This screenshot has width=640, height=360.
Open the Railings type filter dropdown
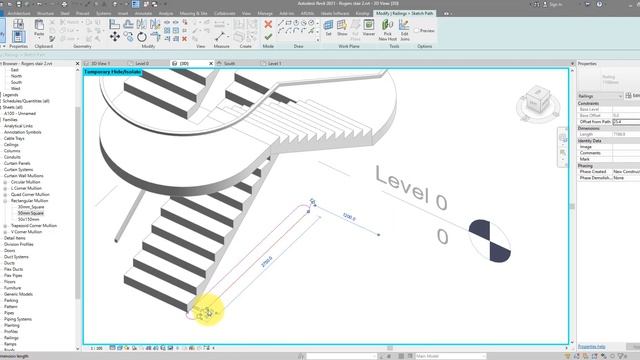tap(600, 96)
